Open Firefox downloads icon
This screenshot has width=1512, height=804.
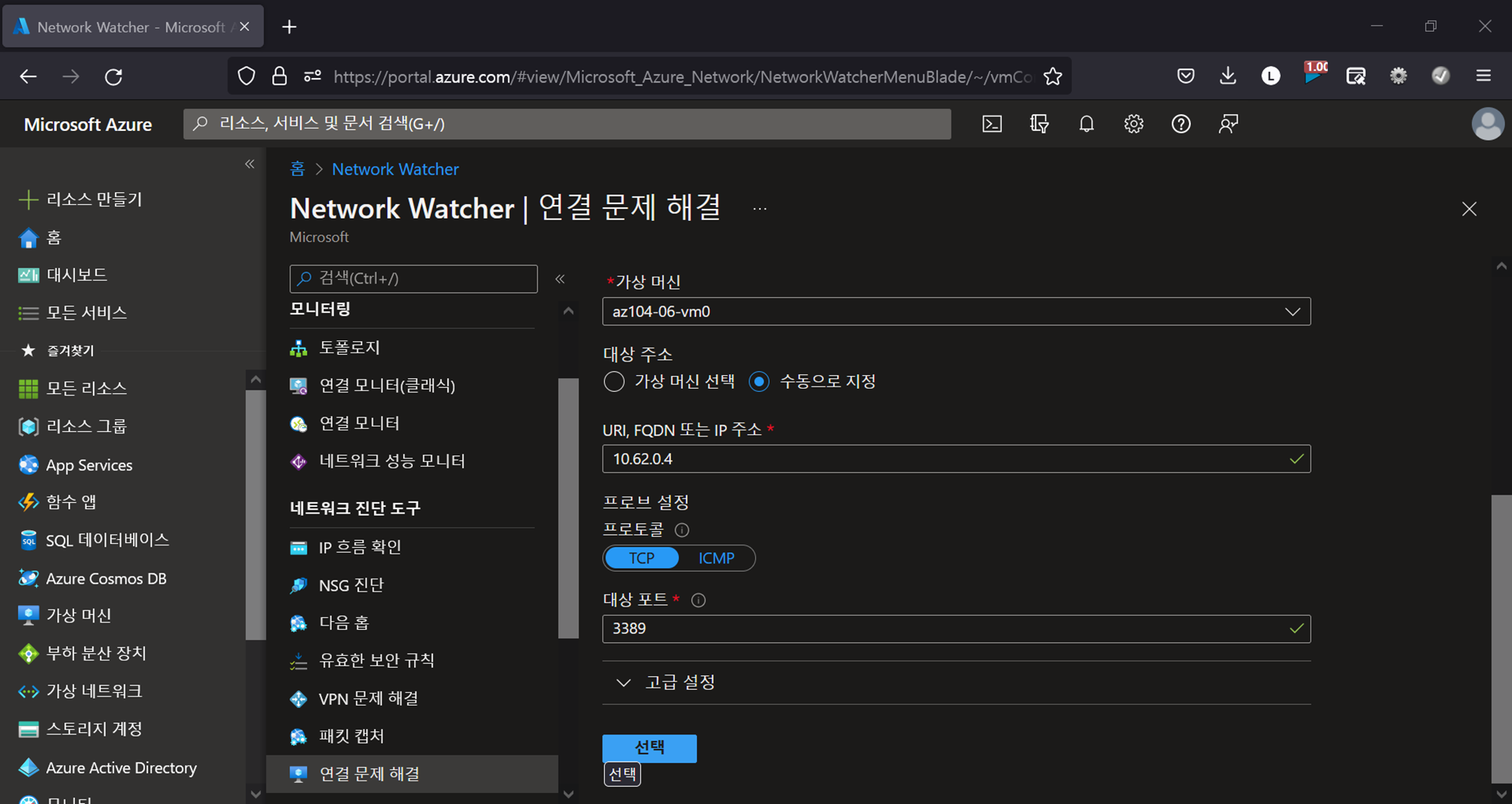[x=1228, y=76]
